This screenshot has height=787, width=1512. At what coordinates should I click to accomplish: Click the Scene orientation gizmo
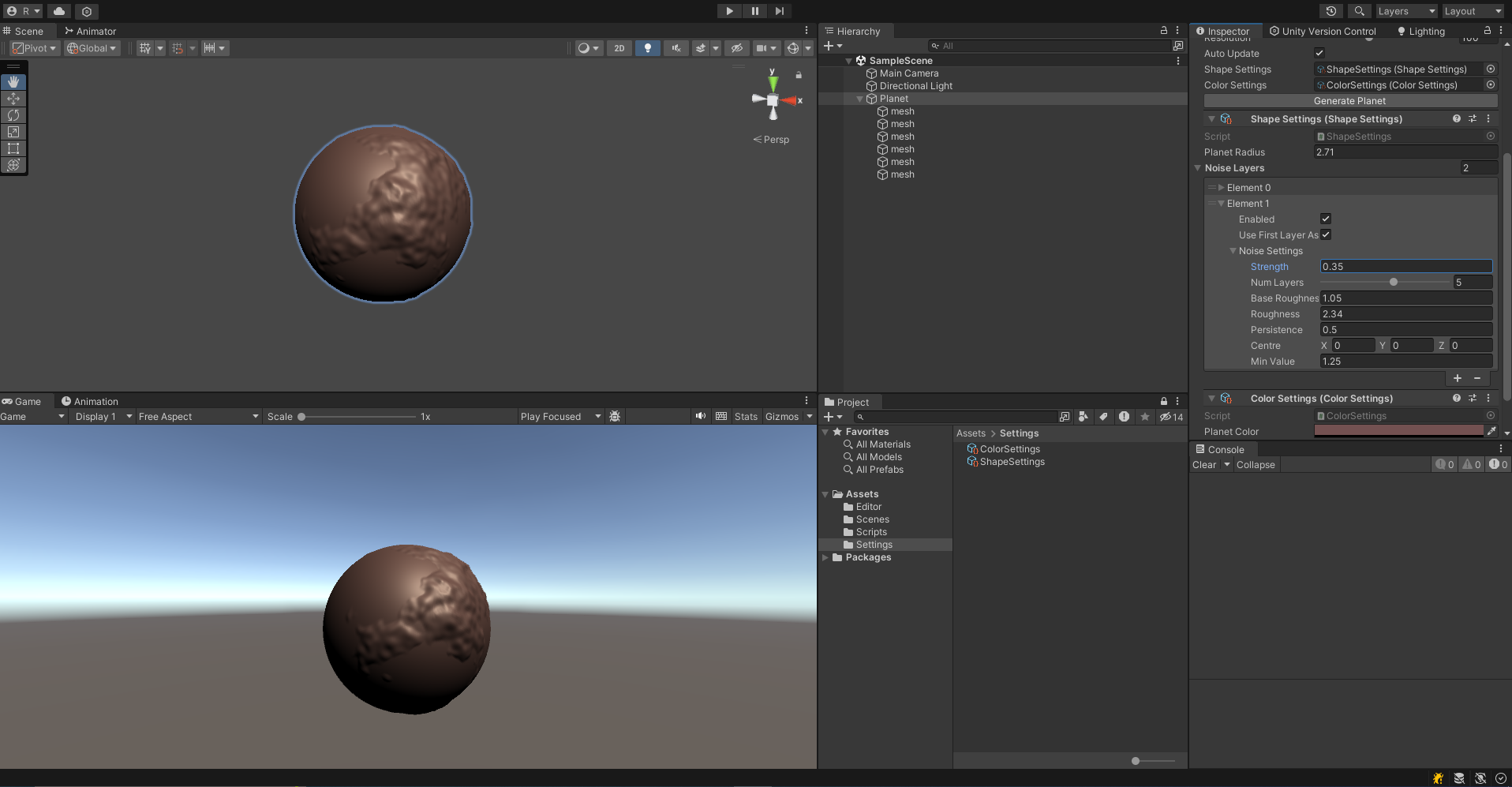(773, 99)
